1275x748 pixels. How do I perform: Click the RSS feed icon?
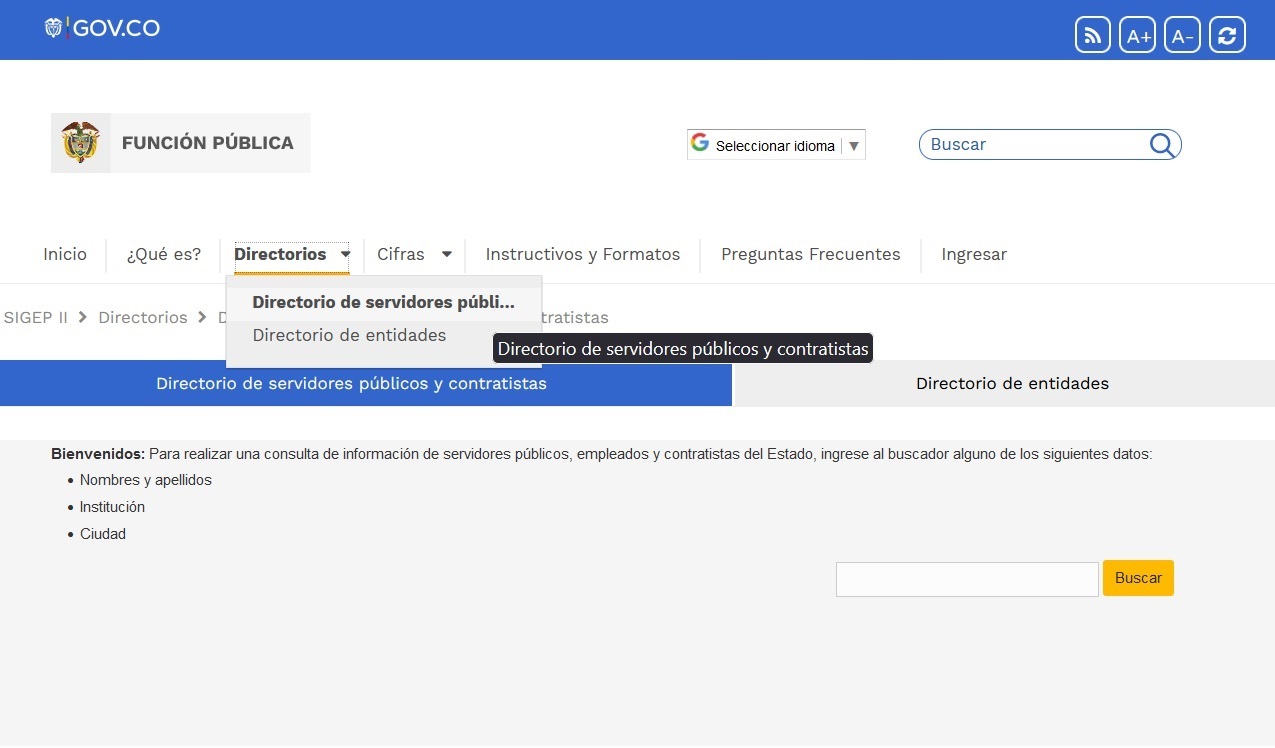[x=1092, y=36]
